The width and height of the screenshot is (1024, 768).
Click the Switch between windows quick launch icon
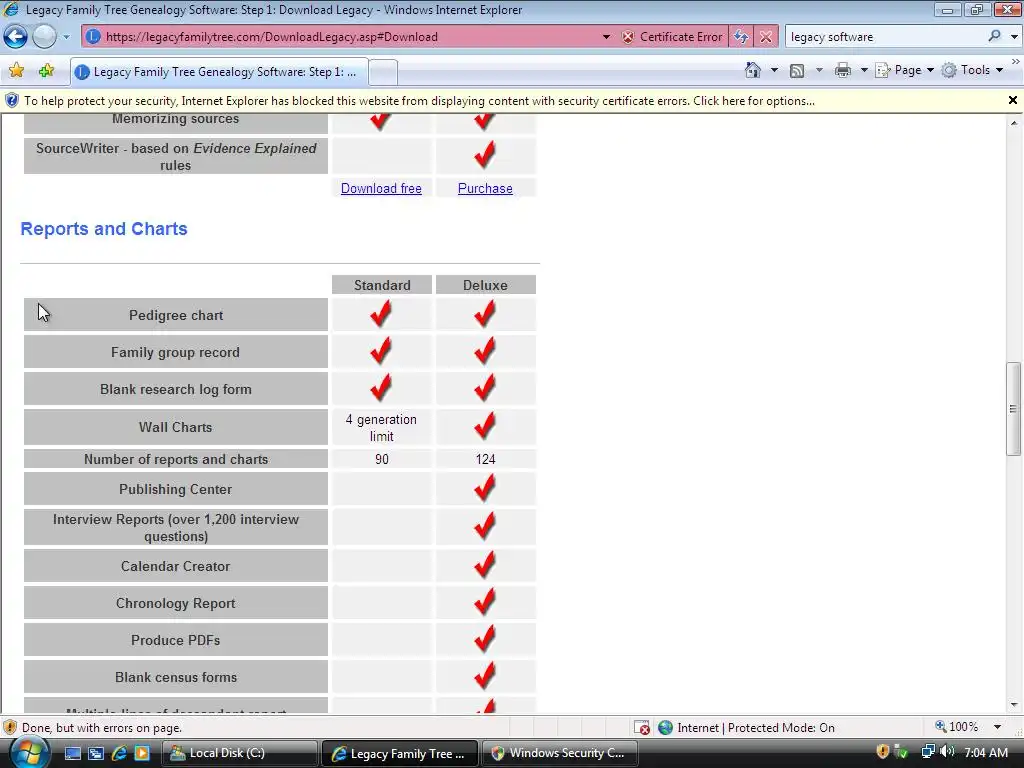[95, 754]
